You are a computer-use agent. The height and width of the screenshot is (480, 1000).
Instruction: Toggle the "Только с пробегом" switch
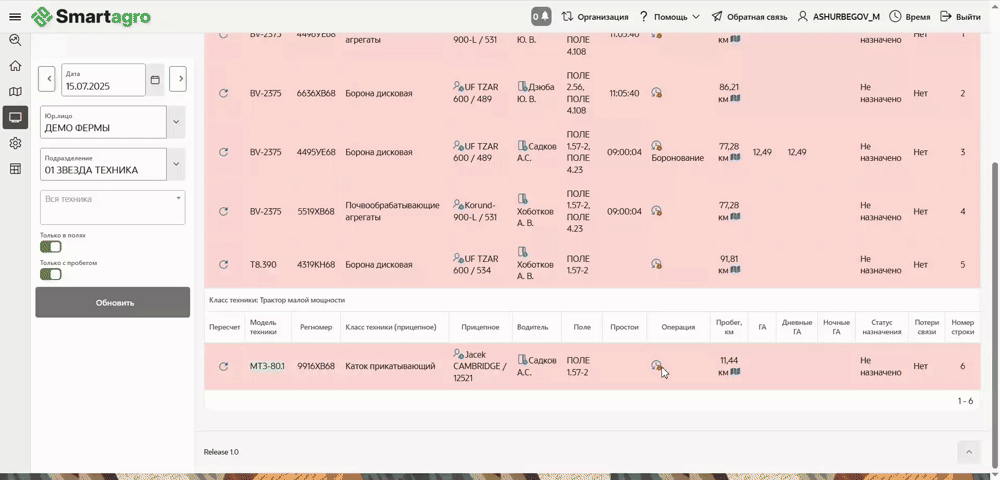coord(51,274)
